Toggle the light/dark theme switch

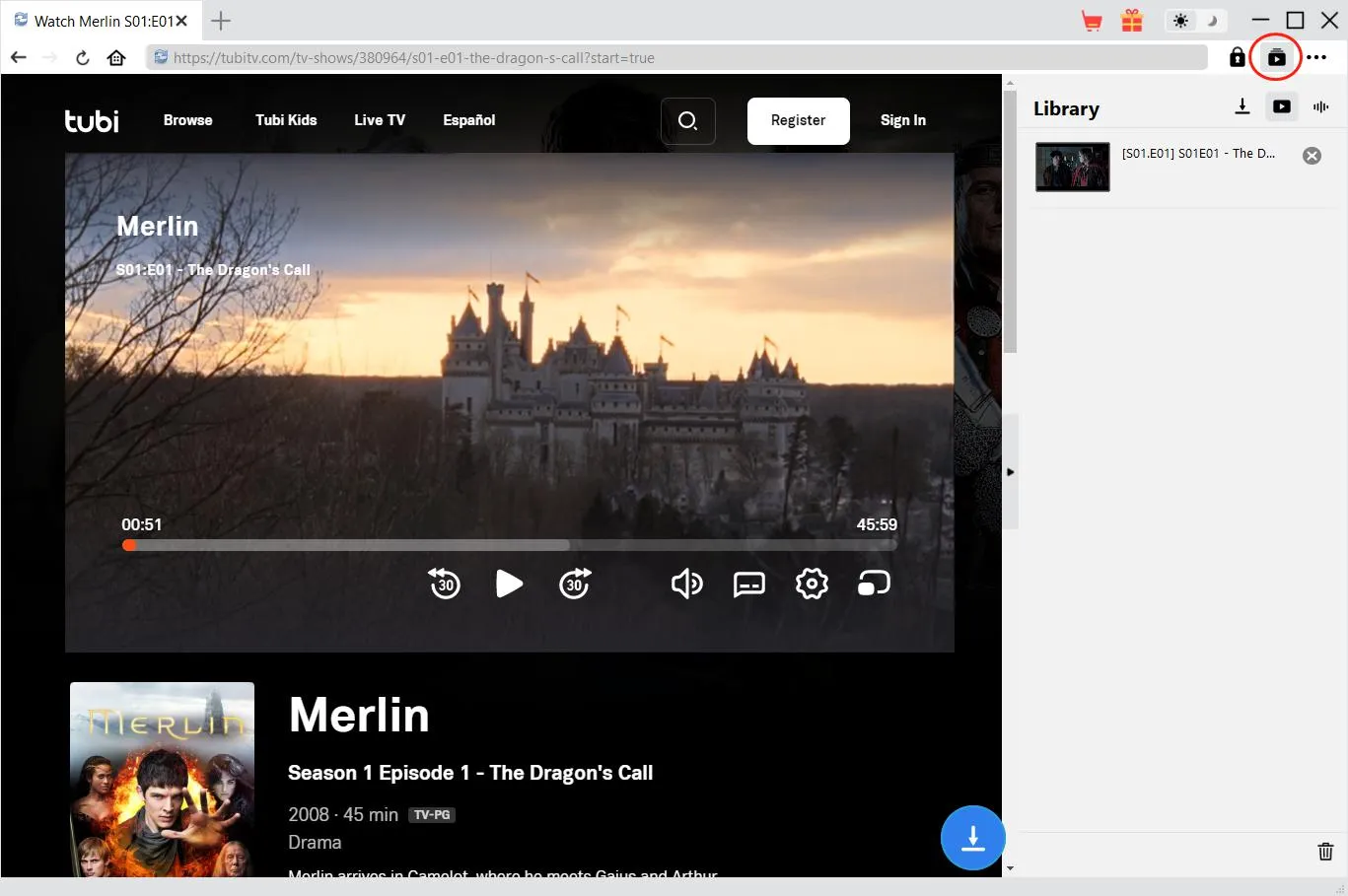1194,21
